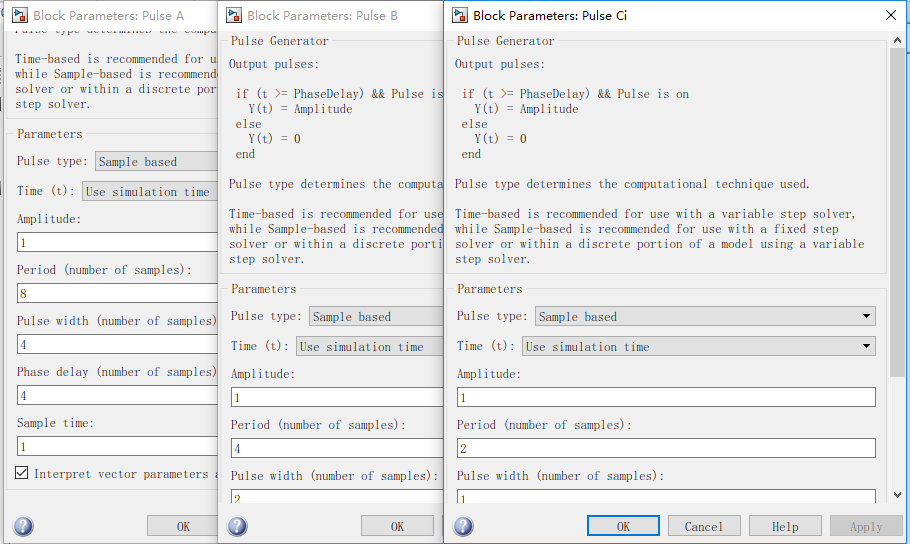
Task: Open help via Pulse B question mark icon
Action: click(x=237, y=527)
